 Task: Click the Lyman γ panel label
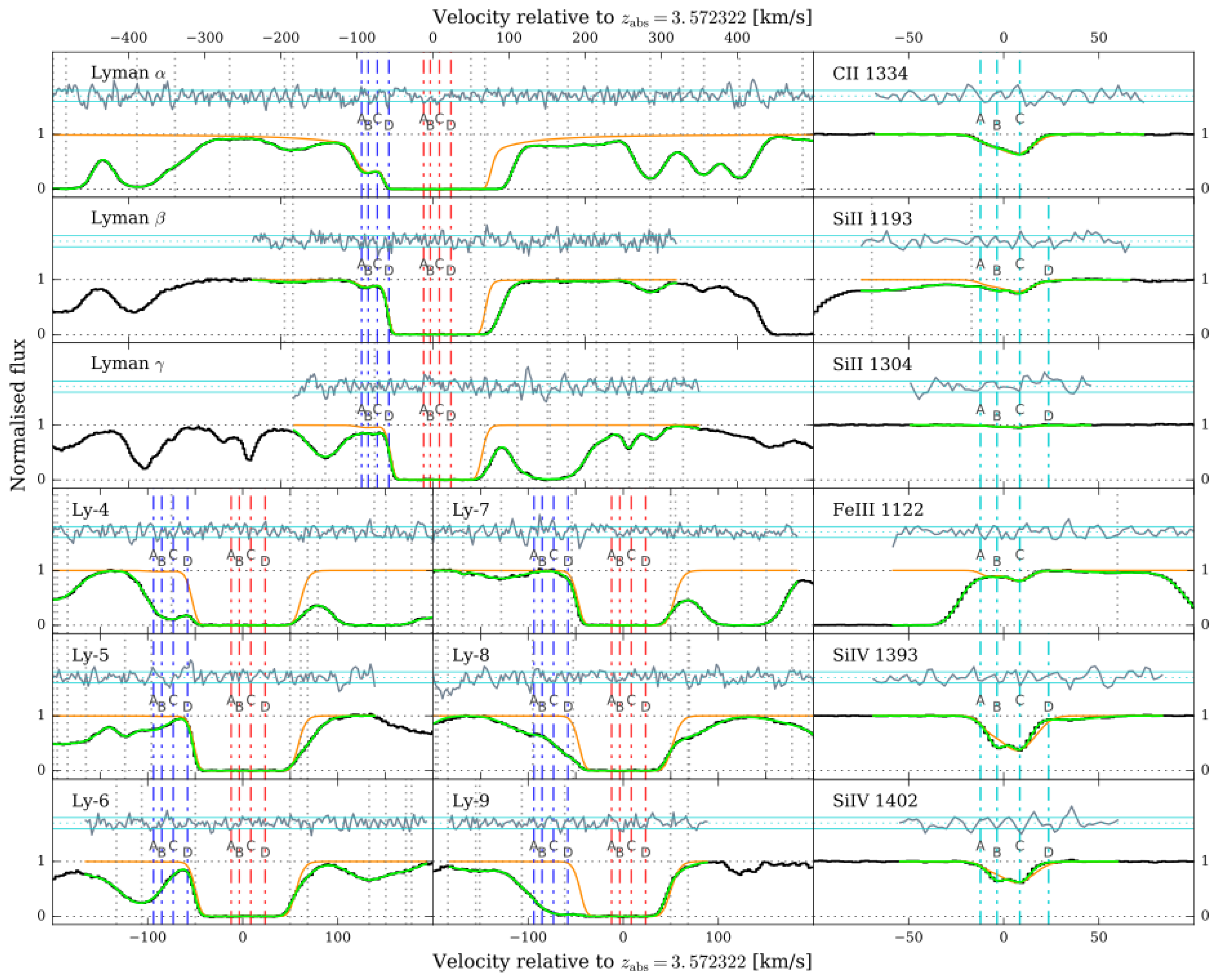128,363
